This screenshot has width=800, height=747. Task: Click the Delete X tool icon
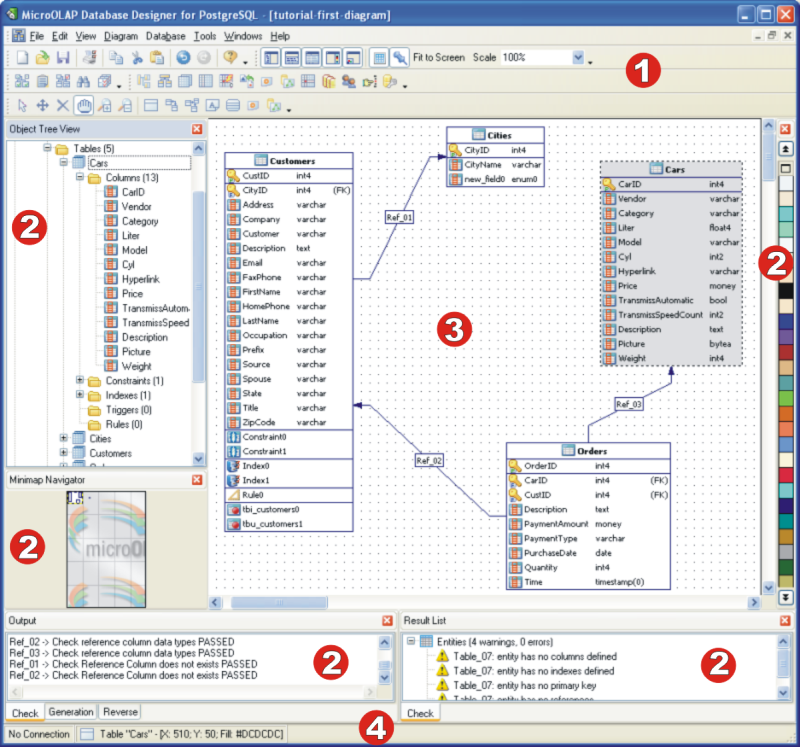[63, 105]
